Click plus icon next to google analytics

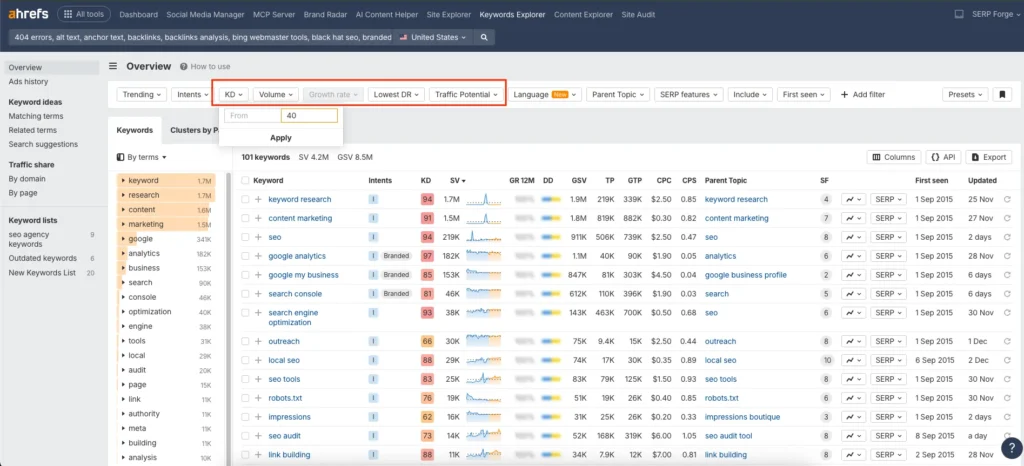[258, 256]
